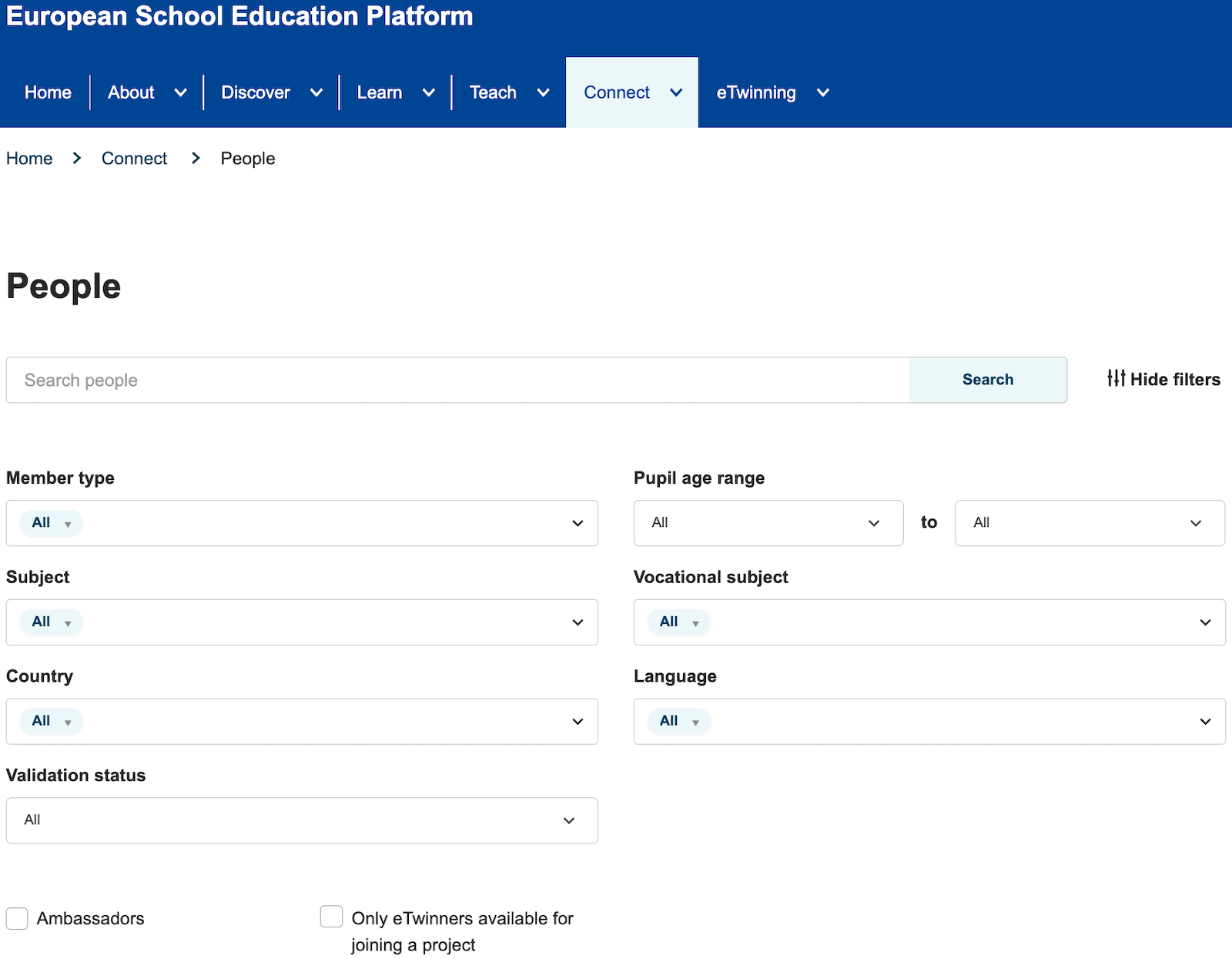Open the About navigation item
Image resolution: width=1232 pixels, height=959 pixels.
click(x=131, y=92)
